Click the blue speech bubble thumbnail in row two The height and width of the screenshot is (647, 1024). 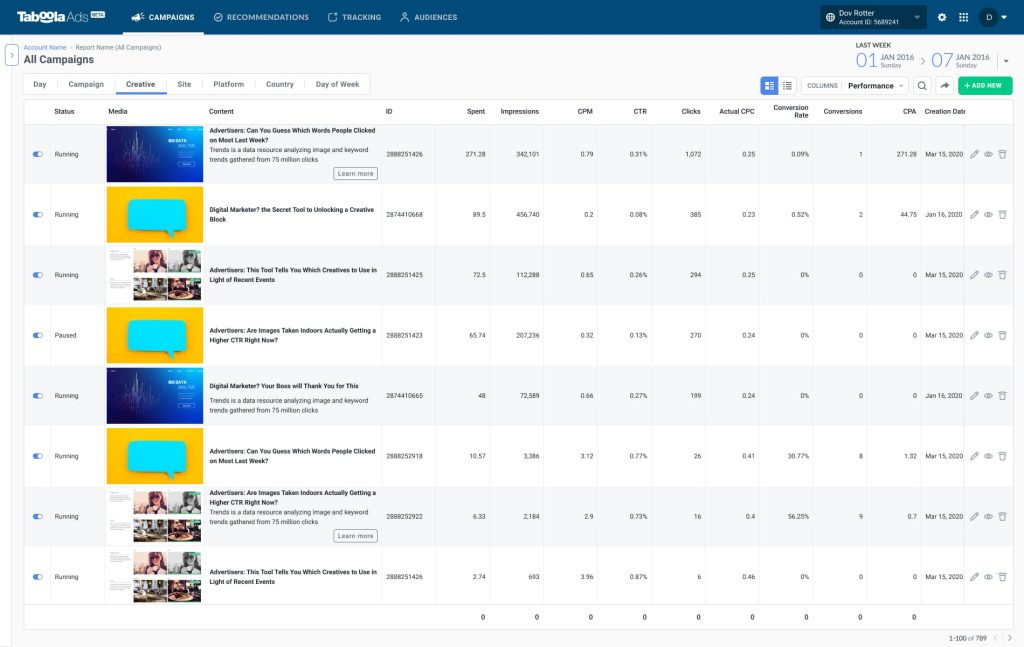[x=155, y=215]
